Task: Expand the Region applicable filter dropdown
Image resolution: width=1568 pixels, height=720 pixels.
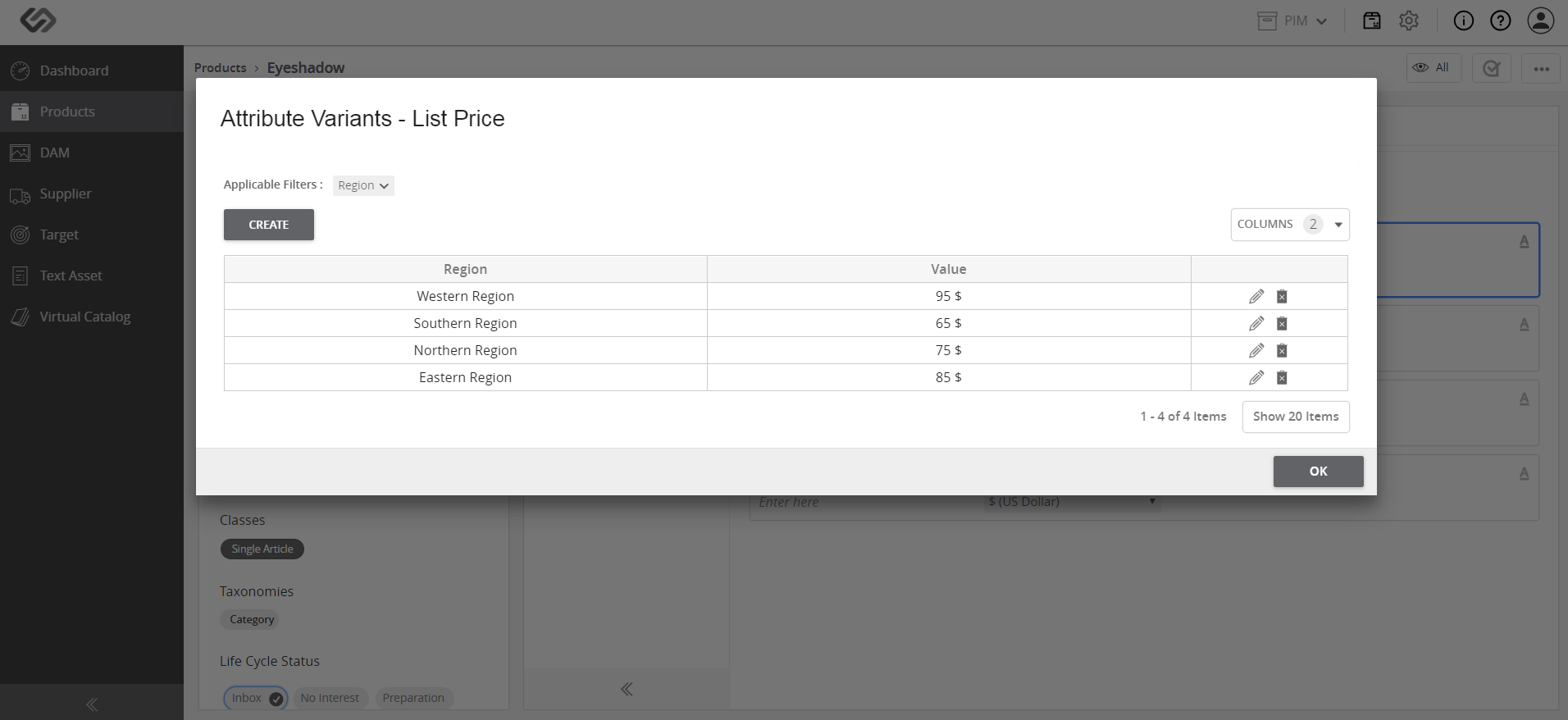Action: pyautogui.click(x=363, y=185)
